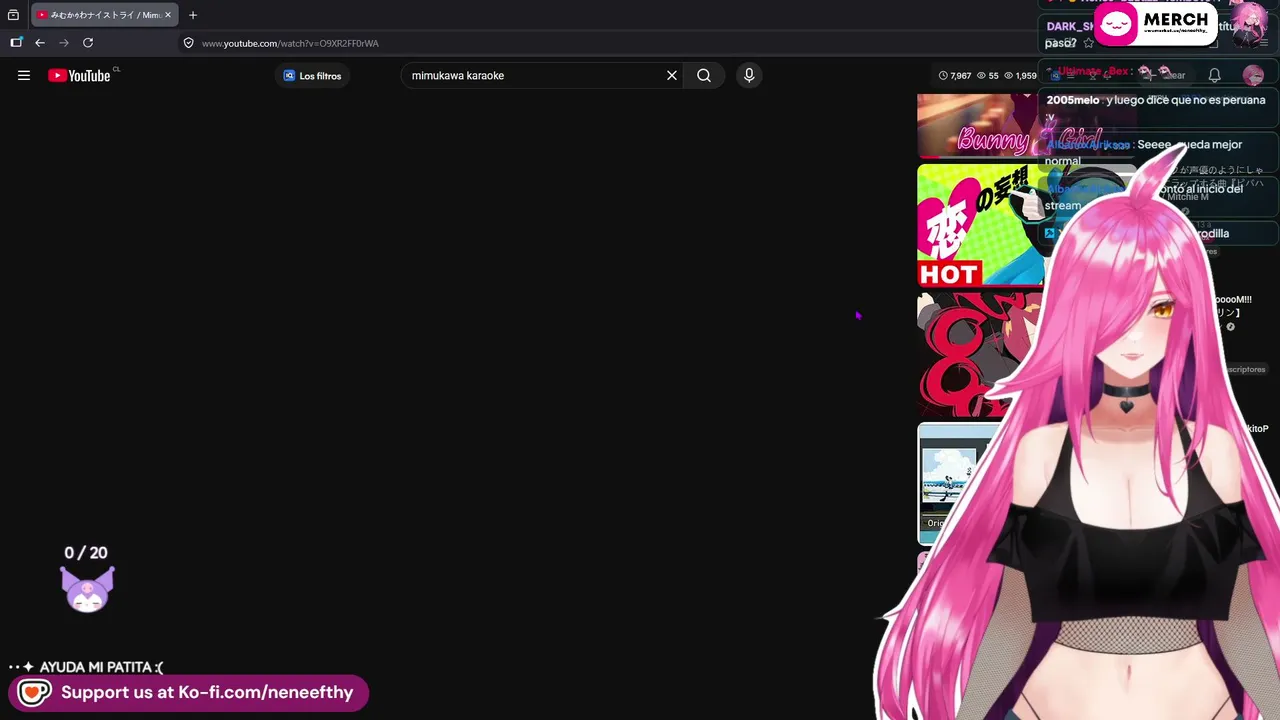Close the YouTube Mimukawa tab

coord(168,15)
